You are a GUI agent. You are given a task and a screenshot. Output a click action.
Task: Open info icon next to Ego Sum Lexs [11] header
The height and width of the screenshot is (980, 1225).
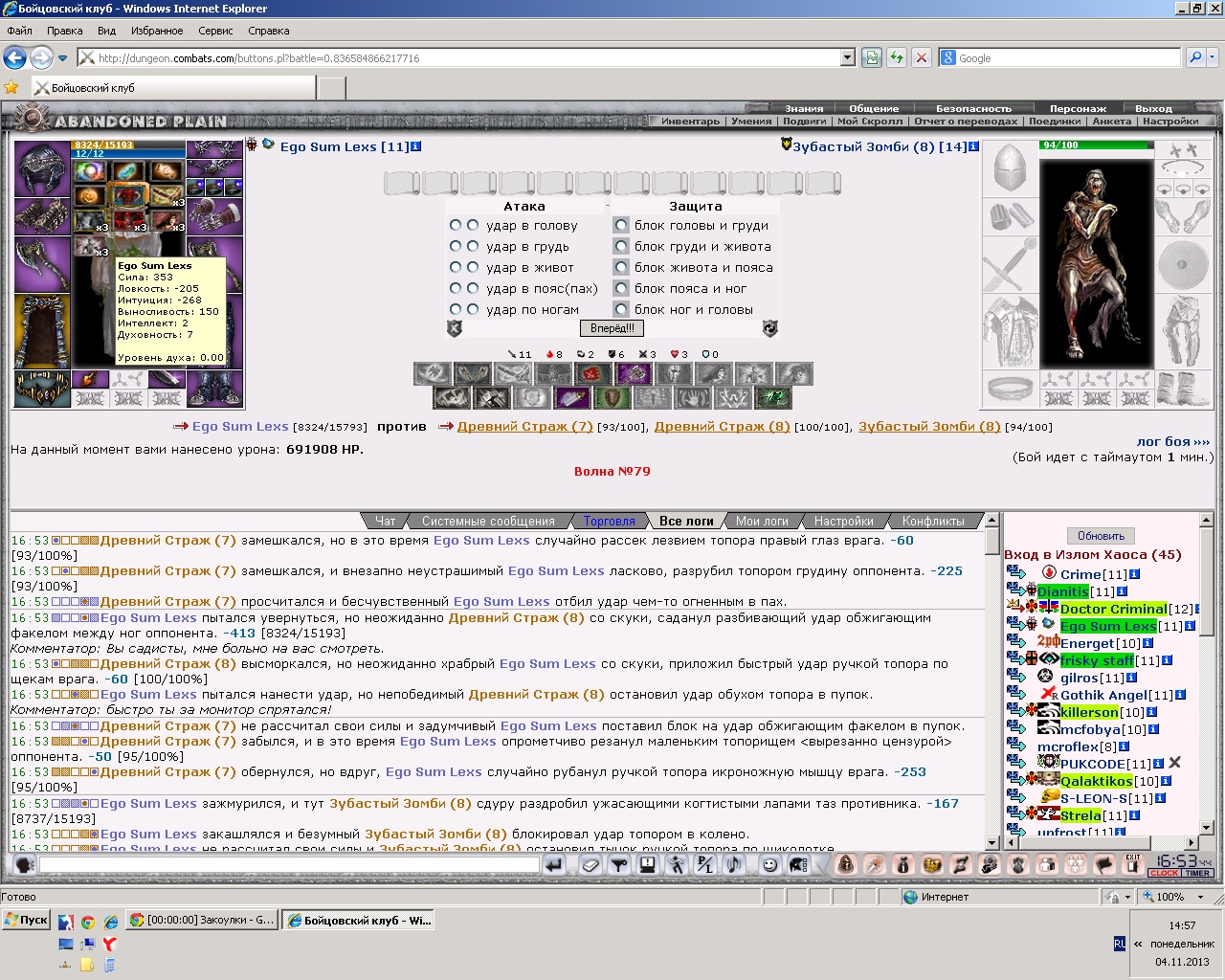click(x=415, y=146)
